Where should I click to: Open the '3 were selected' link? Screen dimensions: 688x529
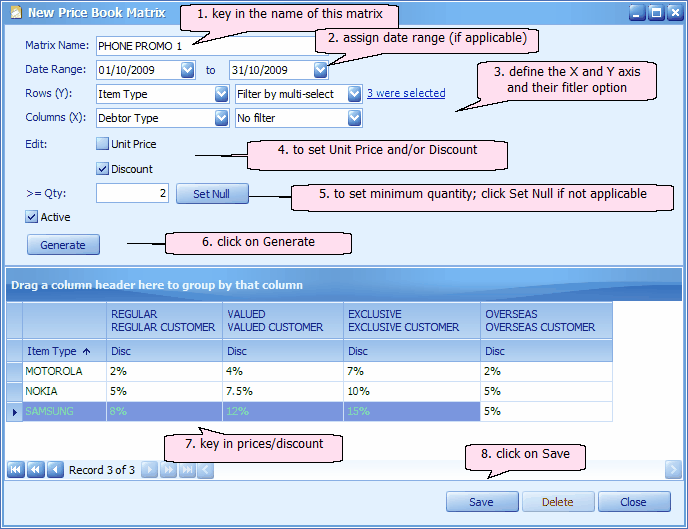click(405, 94)
